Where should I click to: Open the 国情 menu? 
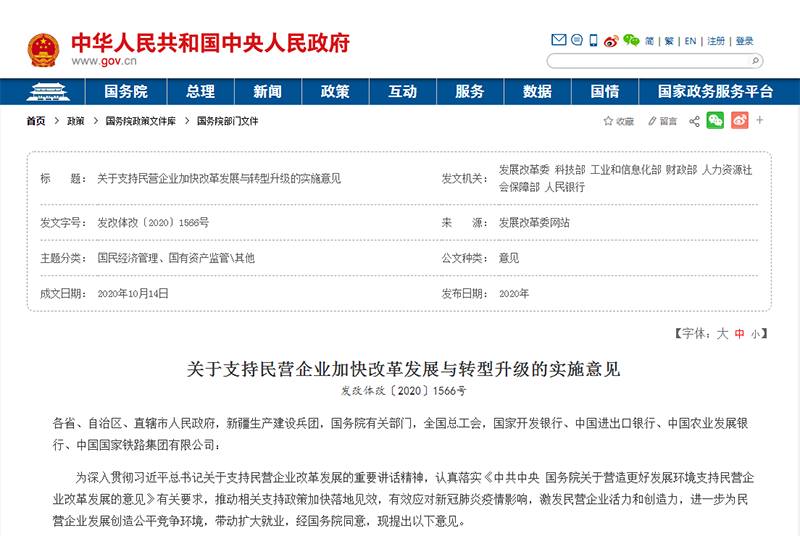tap(605, 92)
